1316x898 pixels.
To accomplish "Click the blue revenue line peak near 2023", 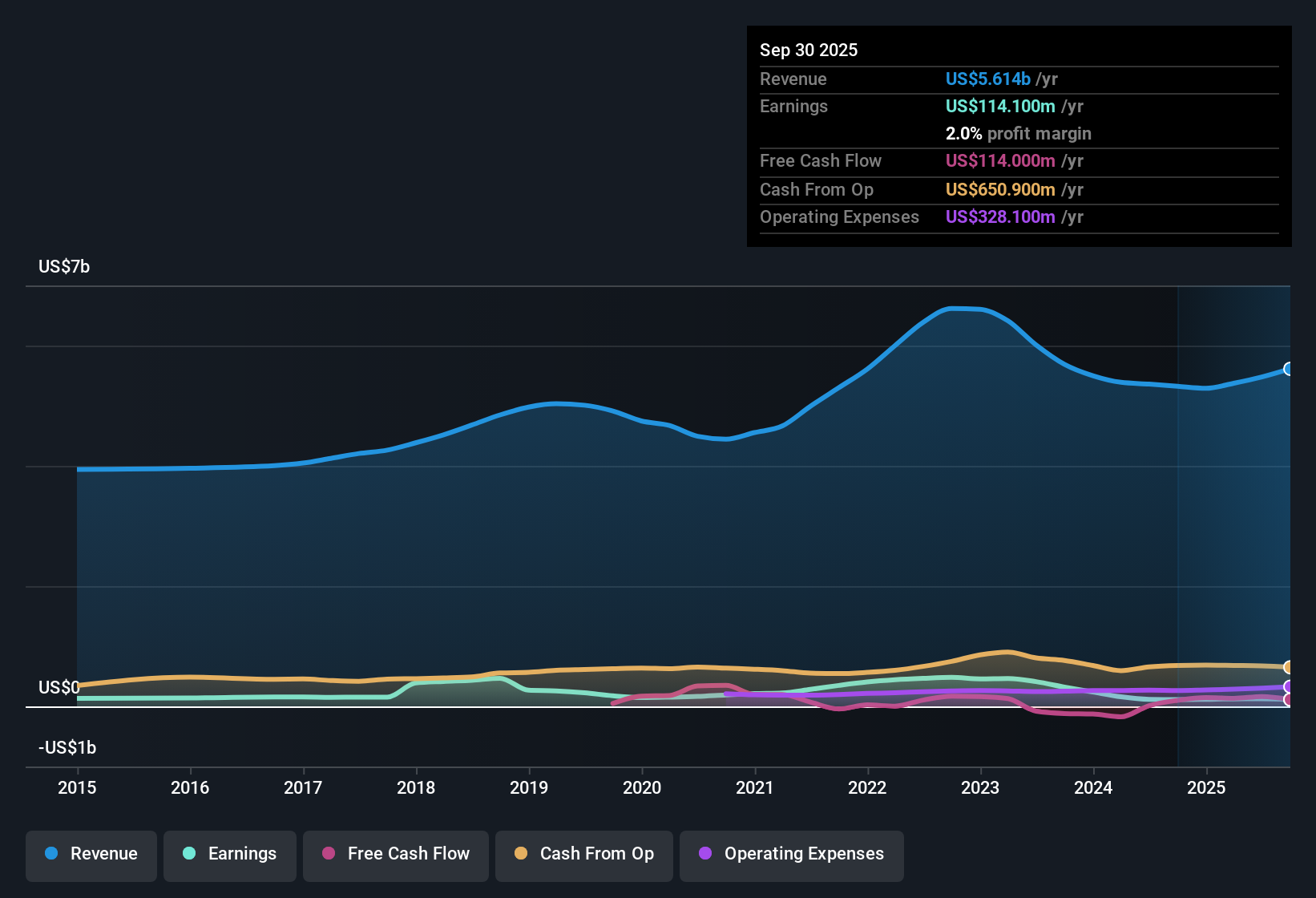I will tap(965, 308).
